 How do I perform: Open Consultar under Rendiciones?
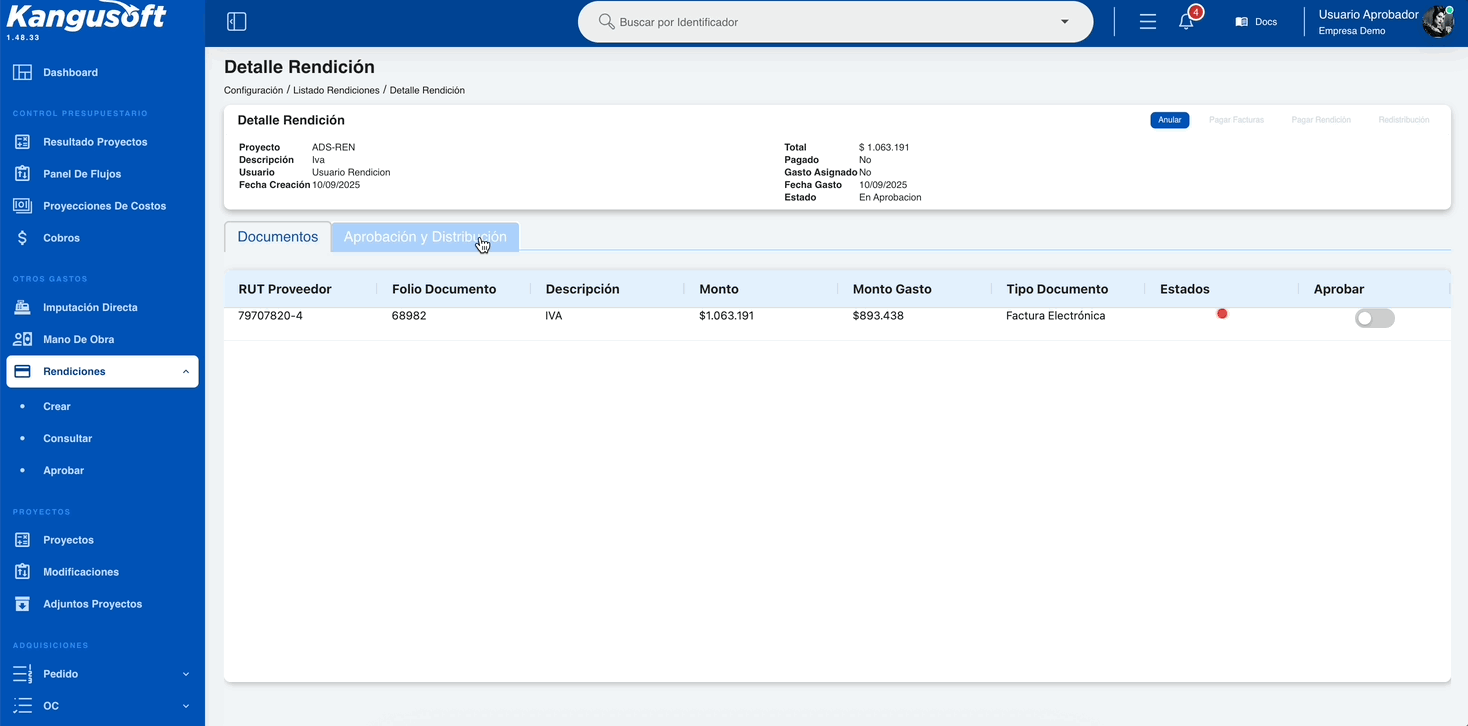pos(67,439)
